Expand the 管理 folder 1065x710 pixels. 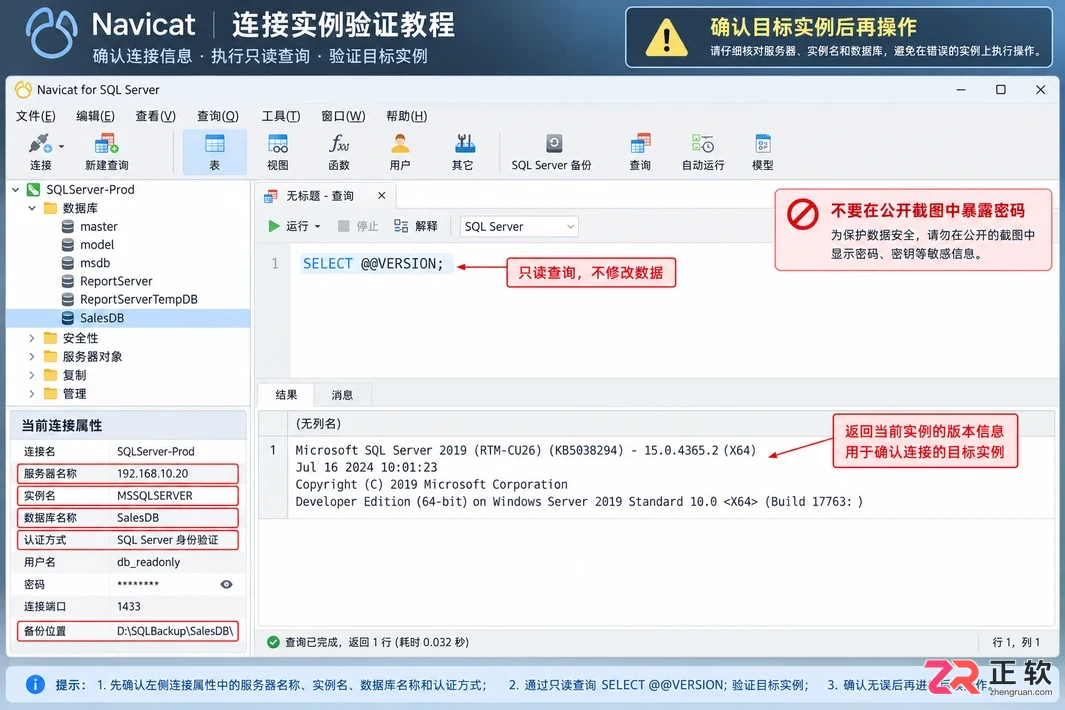pyautogui.click(x=32, y=393)
